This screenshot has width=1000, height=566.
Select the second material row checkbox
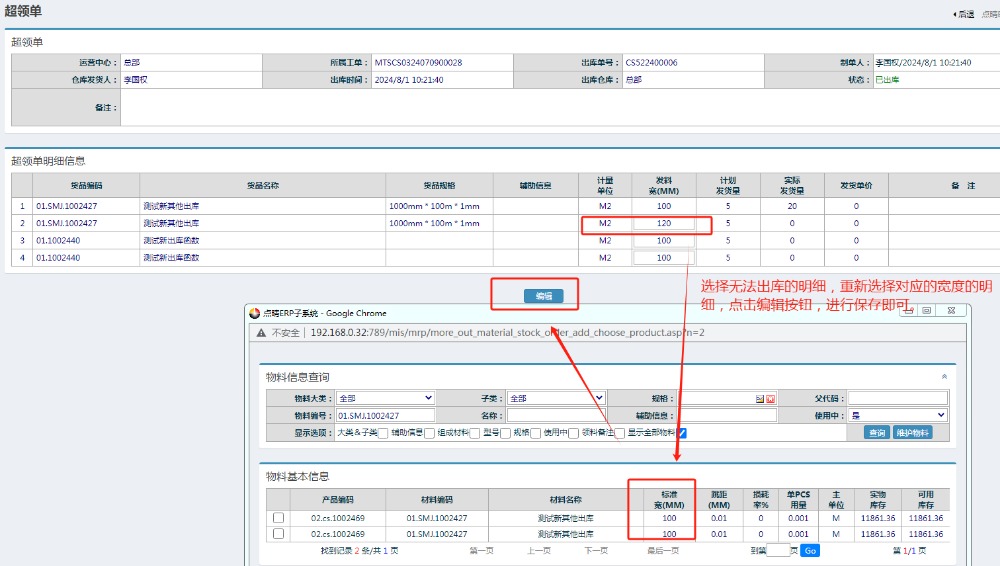279,534
